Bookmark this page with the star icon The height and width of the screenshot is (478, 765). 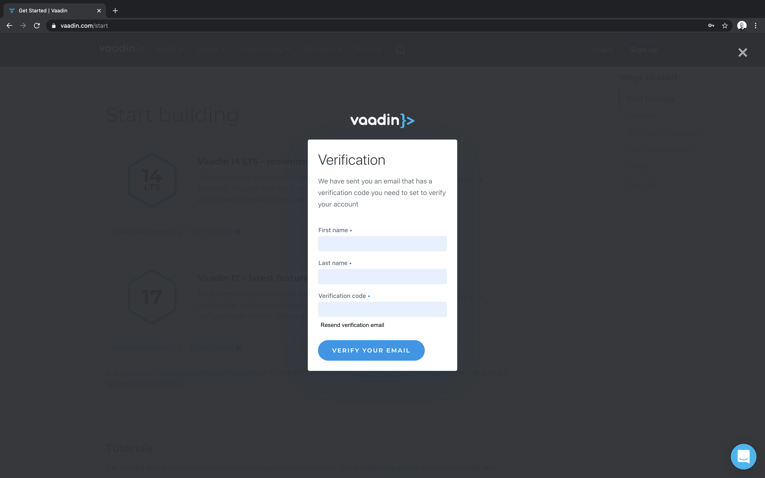(x=725, y=25)
